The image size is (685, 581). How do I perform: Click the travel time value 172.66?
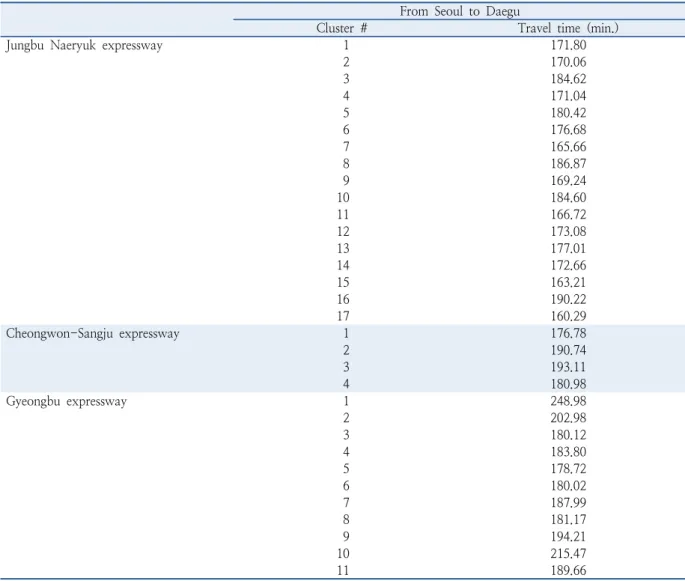click(568, 265)
